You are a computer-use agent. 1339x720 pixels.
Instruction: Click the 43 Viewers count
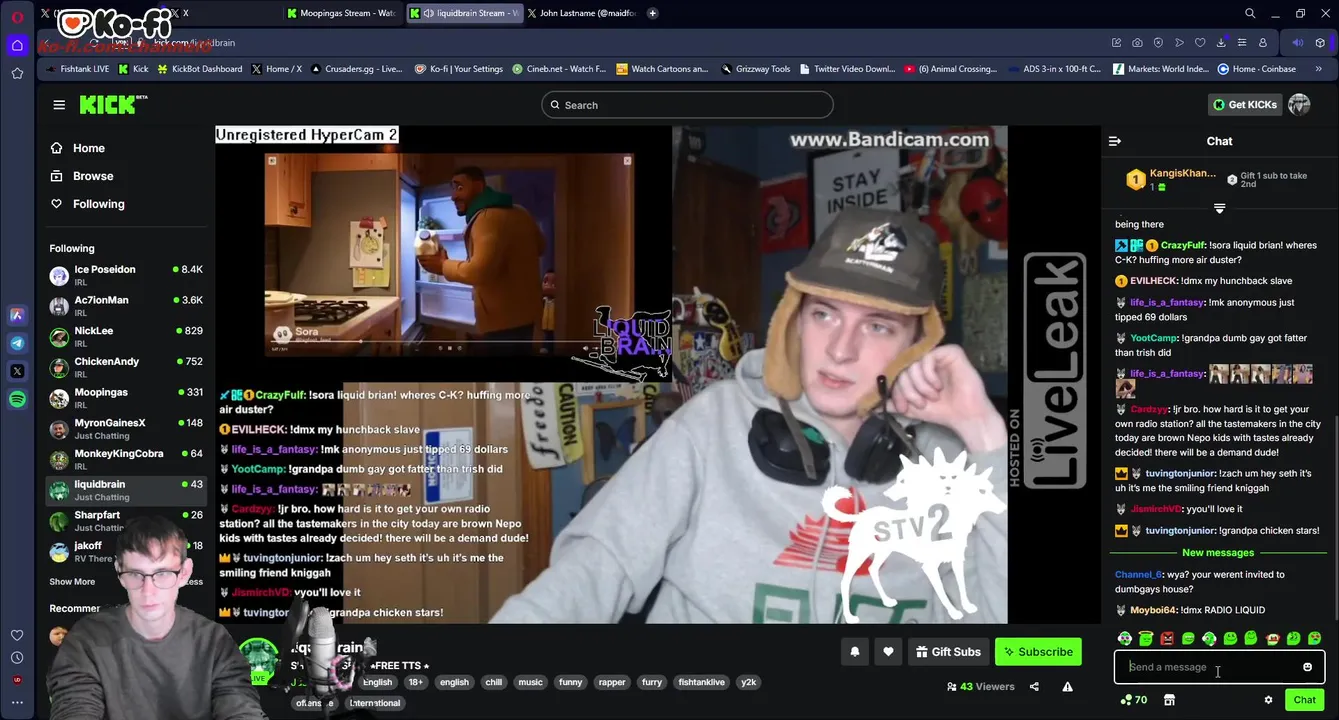coord(980,687)
